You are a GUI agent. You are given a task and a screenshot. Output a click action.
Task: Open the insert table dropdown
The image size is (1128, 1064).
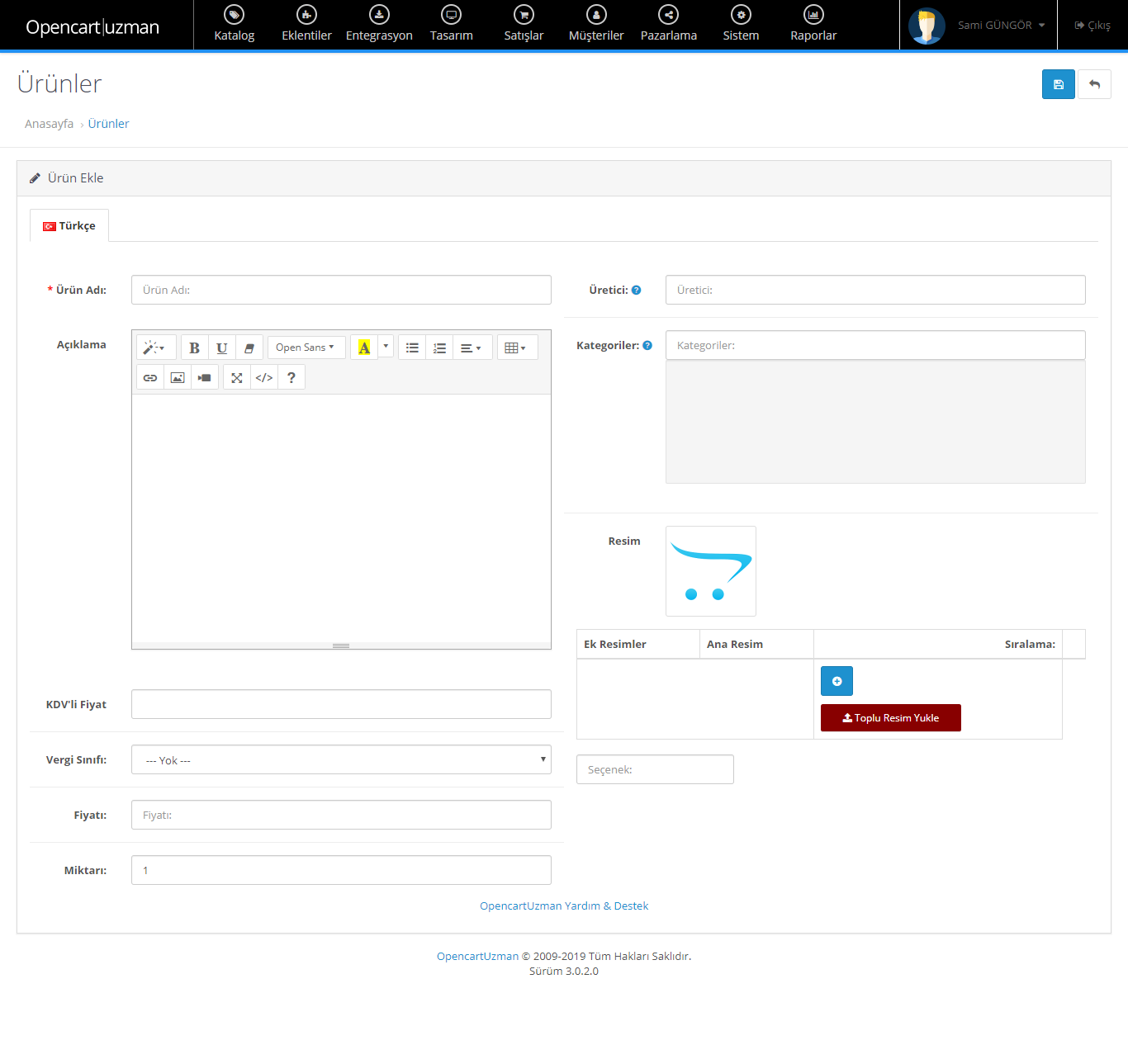pyautogui.click(x=517, y=348)
